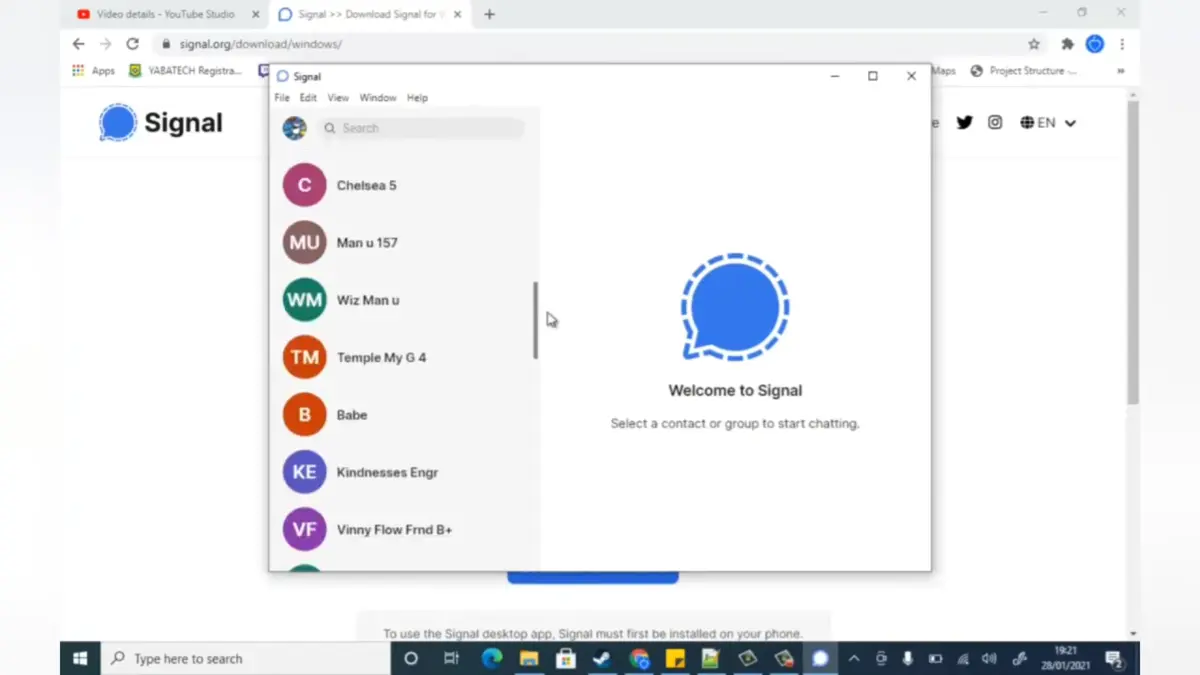The height and width of the screenshot is (675, 1200).
Task: Open the File menu in Signal
Action: point(282,98)
